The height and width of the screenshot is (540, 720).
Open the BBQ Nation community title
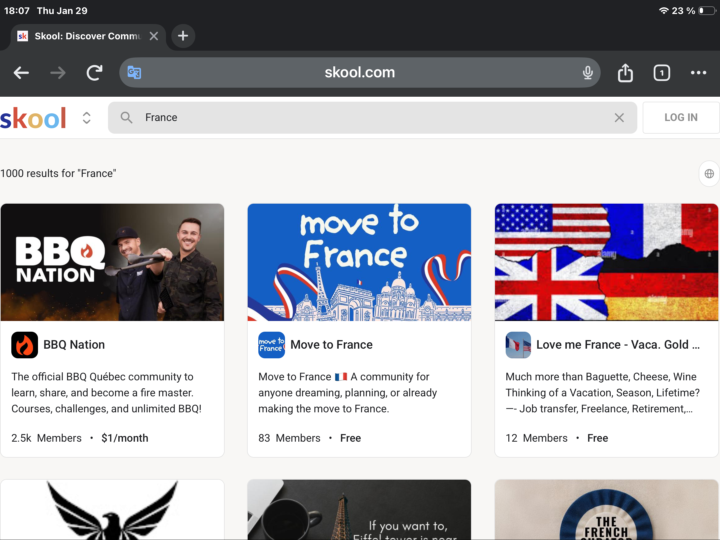74,345
